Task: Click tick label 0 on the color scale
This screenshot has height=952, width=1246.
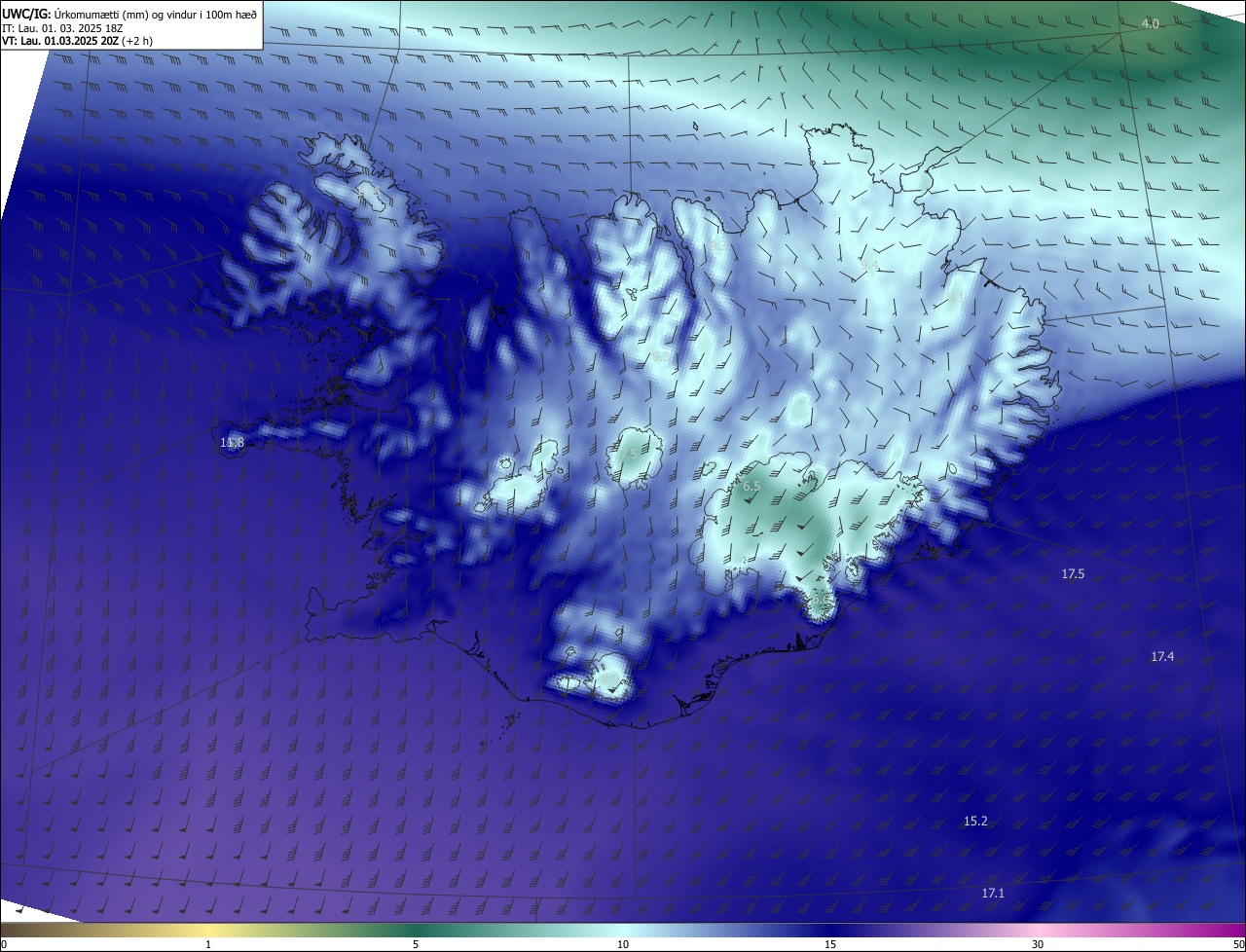Action: pyautogui.click(x=4, y=944)
